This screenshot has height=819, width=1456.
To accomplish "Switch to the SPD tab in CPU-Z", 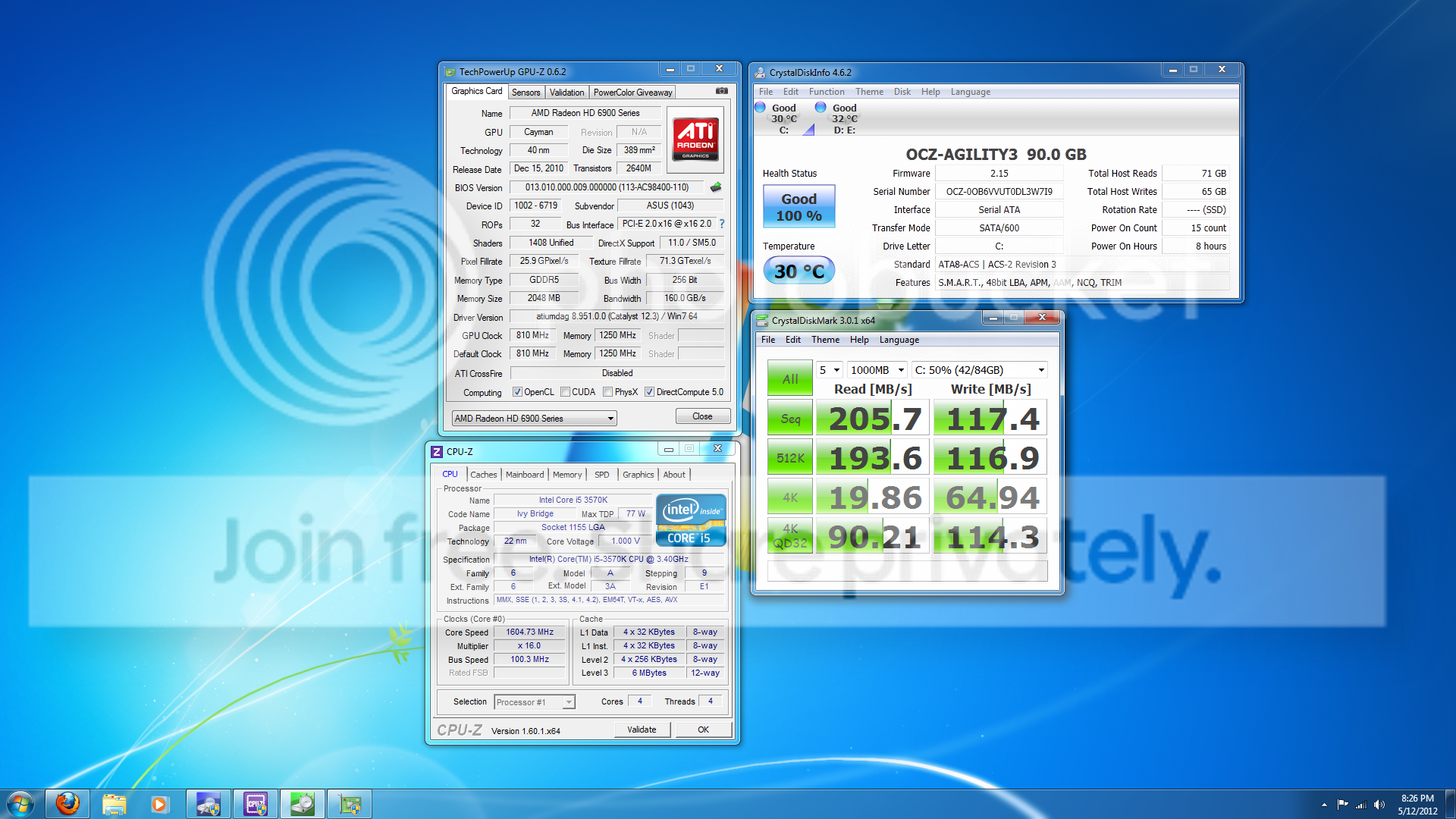I will pyautogui.click(x=601, y=475).
